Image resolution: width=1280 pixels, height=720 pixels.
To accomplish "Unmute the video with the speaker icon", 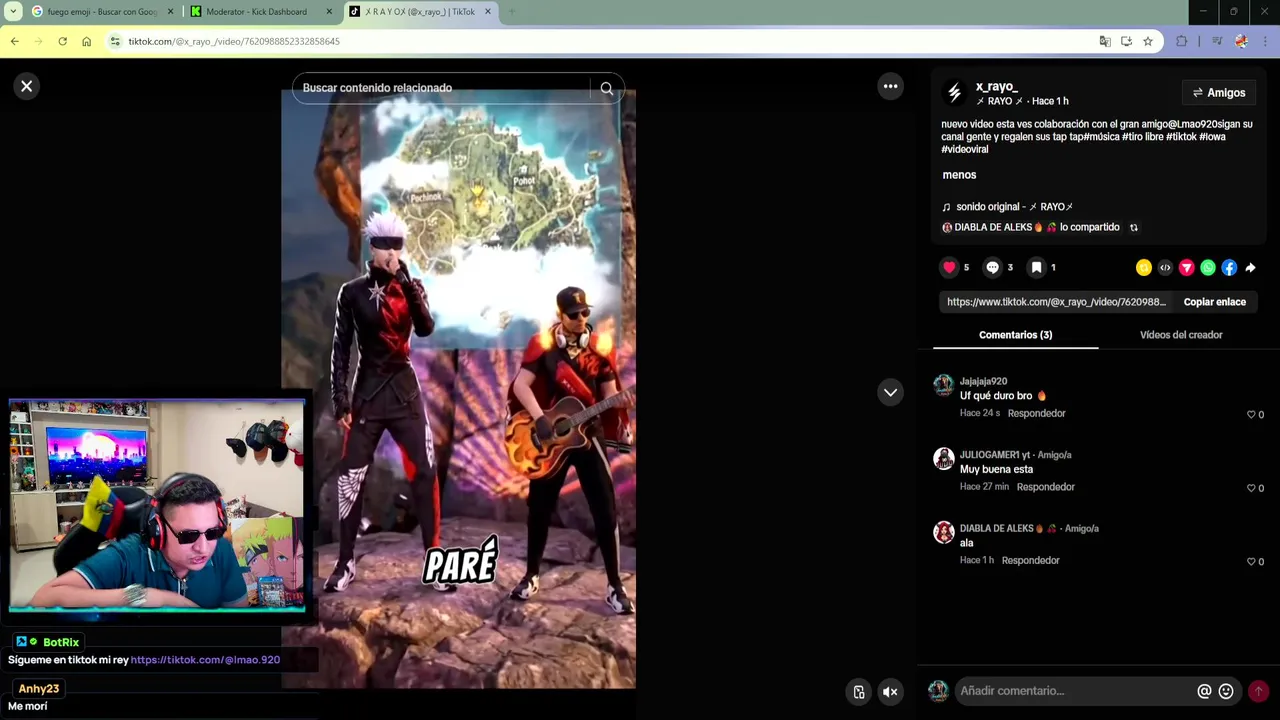I will (x=890, y=692).
